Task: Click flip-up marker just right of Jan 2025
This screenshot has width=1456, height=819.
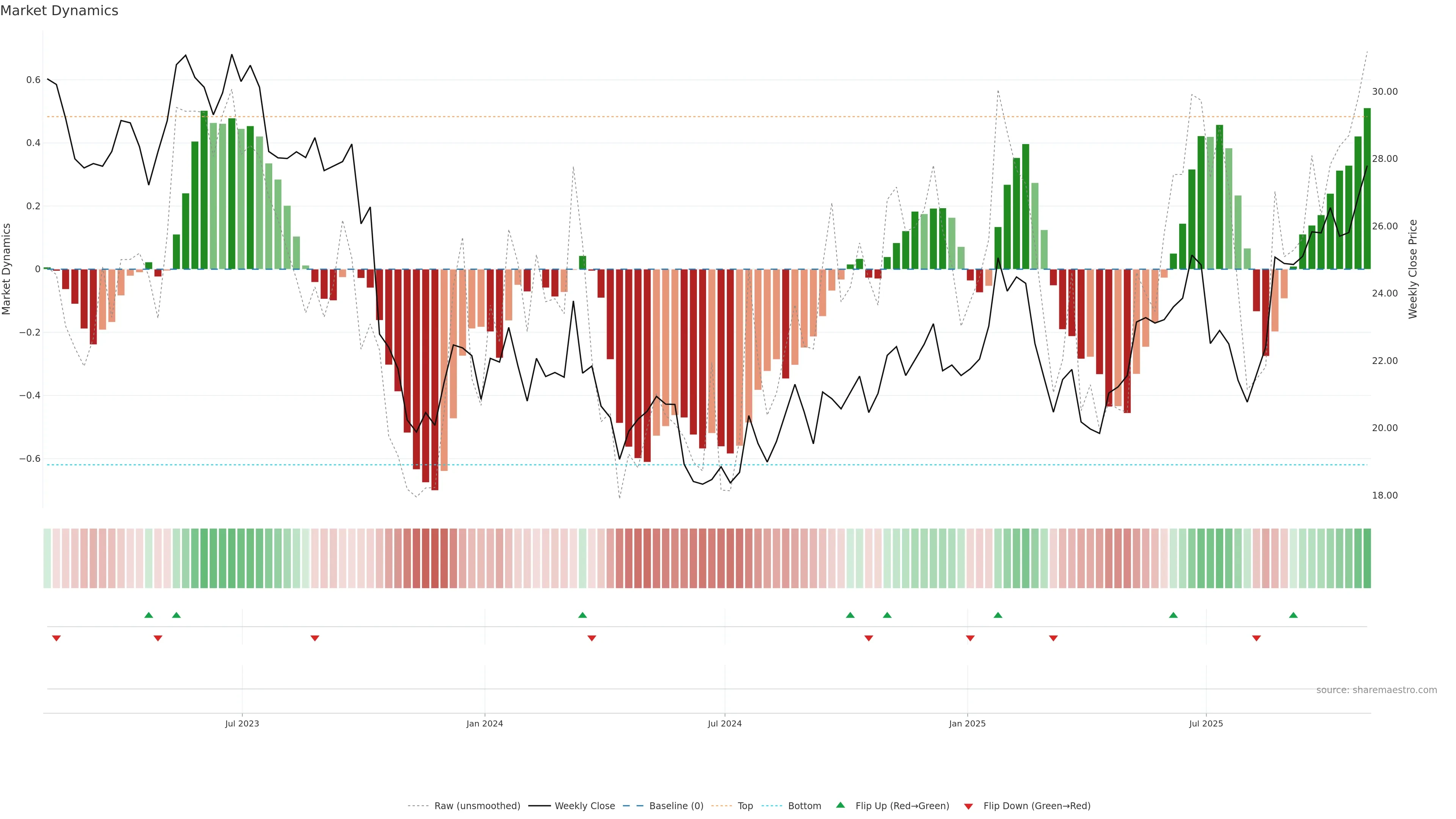Action: point(998,615)
